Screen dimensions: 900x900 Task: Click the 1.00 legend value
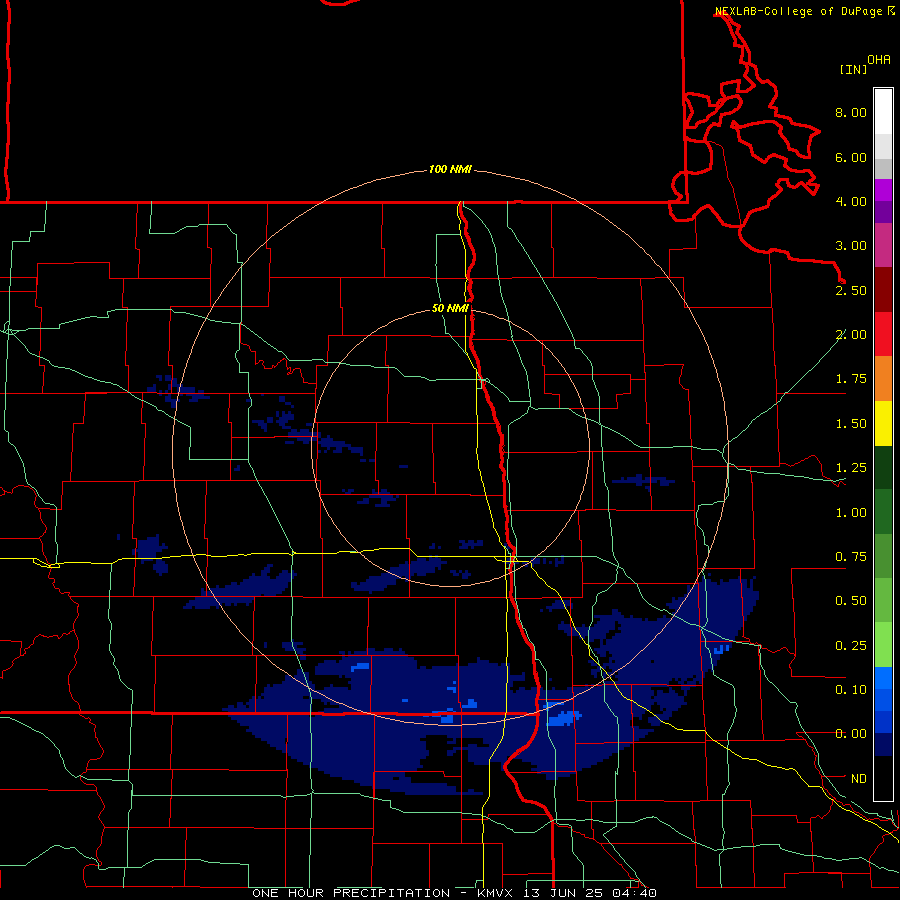click(x=851, y=513)
